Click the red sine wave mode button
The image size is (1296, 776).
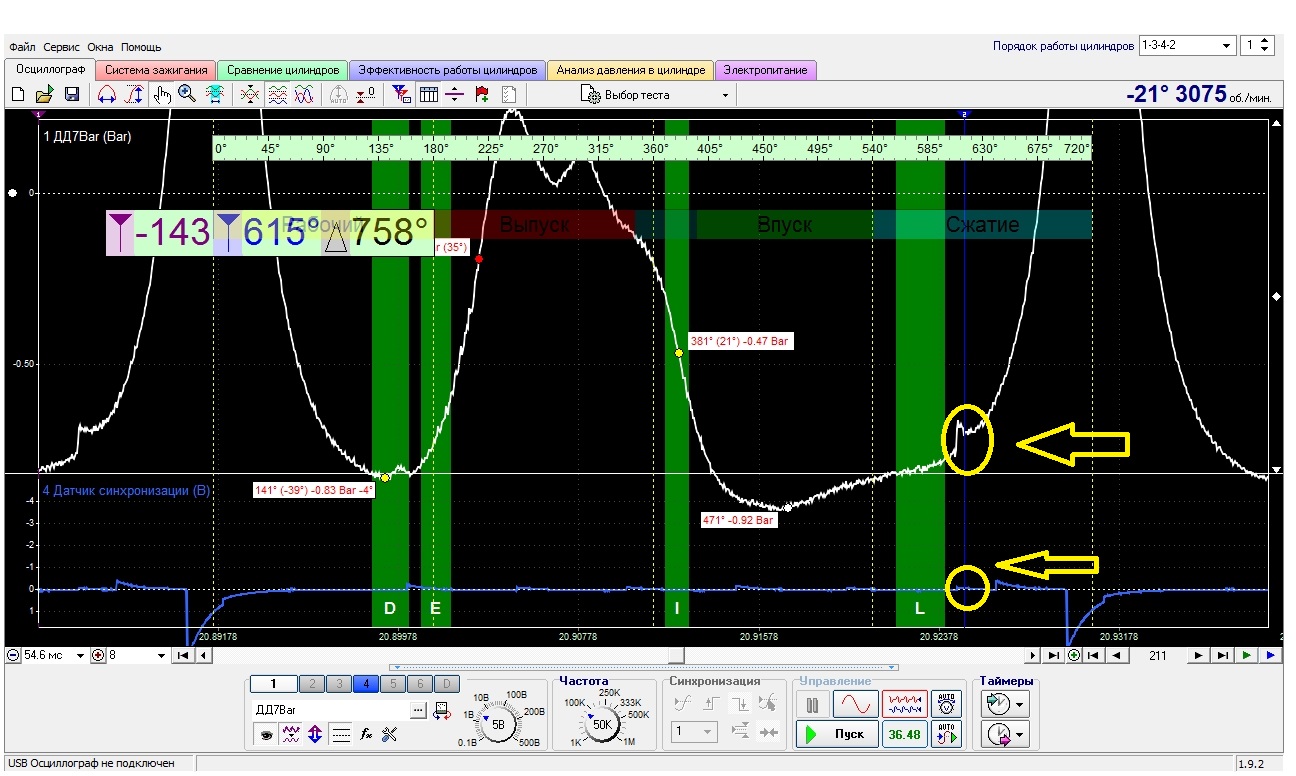(857, 704)
